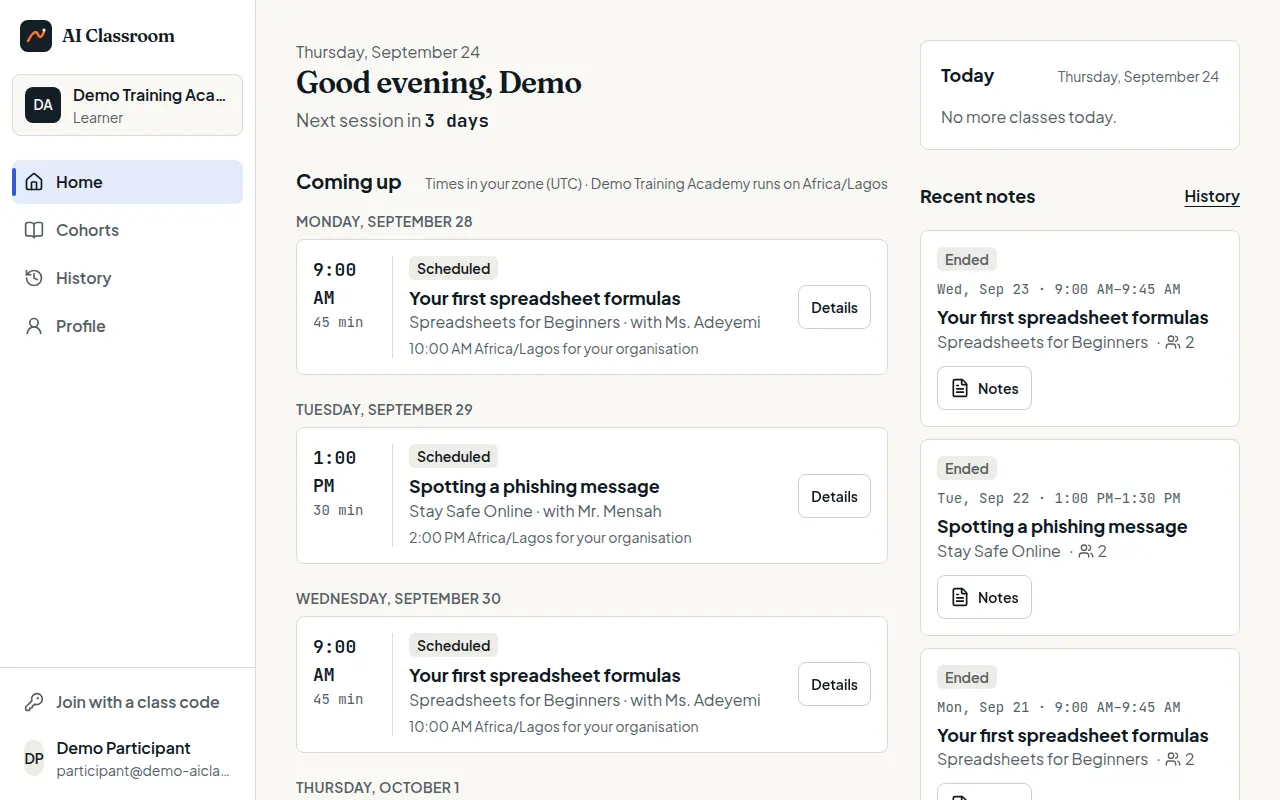Image resolution: width=1280 pixels, height=800 pixels.
Task: Click the DA organisation avatar badge
Action: pos(43,105)
